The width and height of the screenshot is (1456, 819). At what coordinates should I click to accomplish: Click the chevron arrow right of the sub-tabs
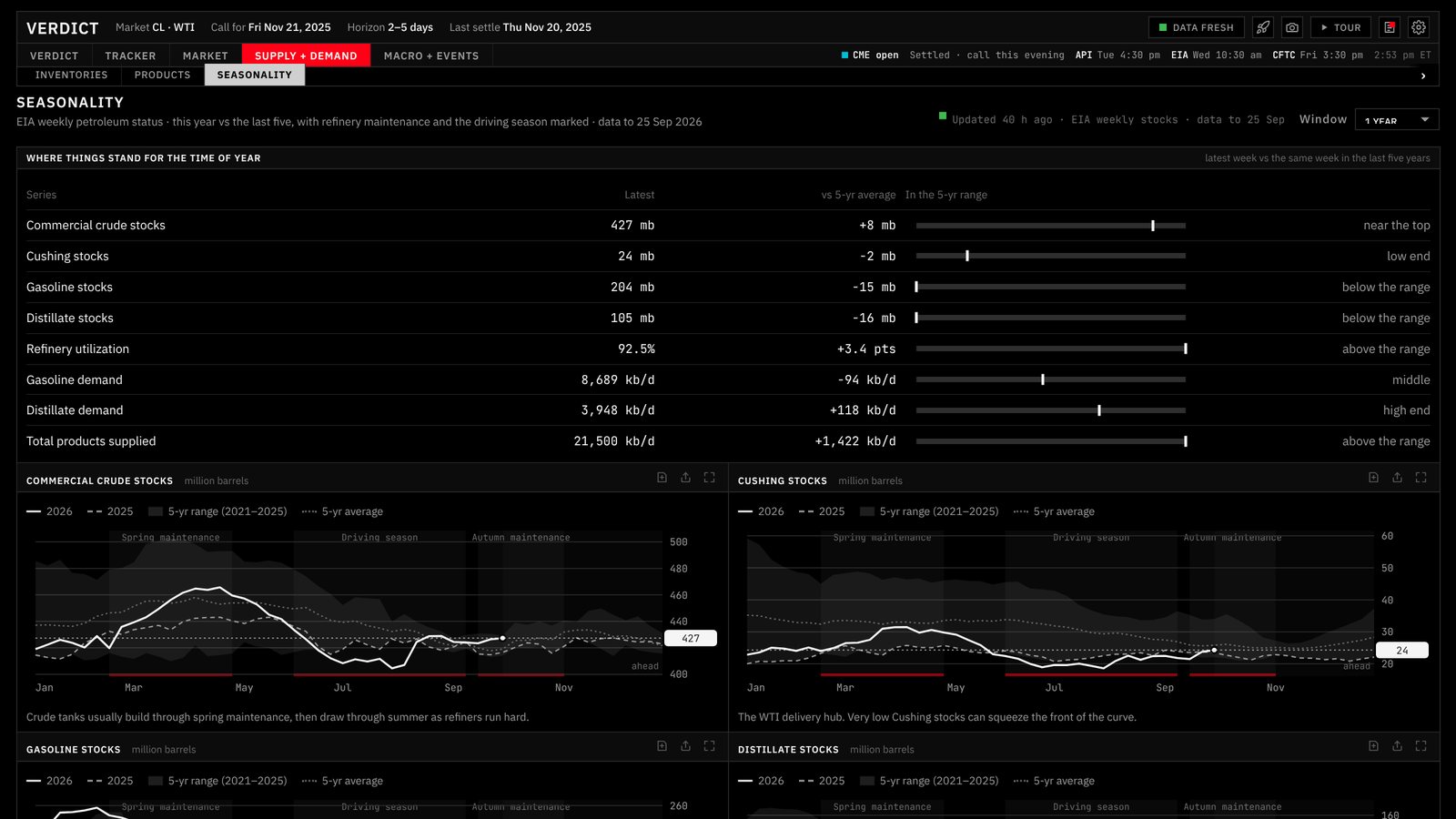point(1423,76)
